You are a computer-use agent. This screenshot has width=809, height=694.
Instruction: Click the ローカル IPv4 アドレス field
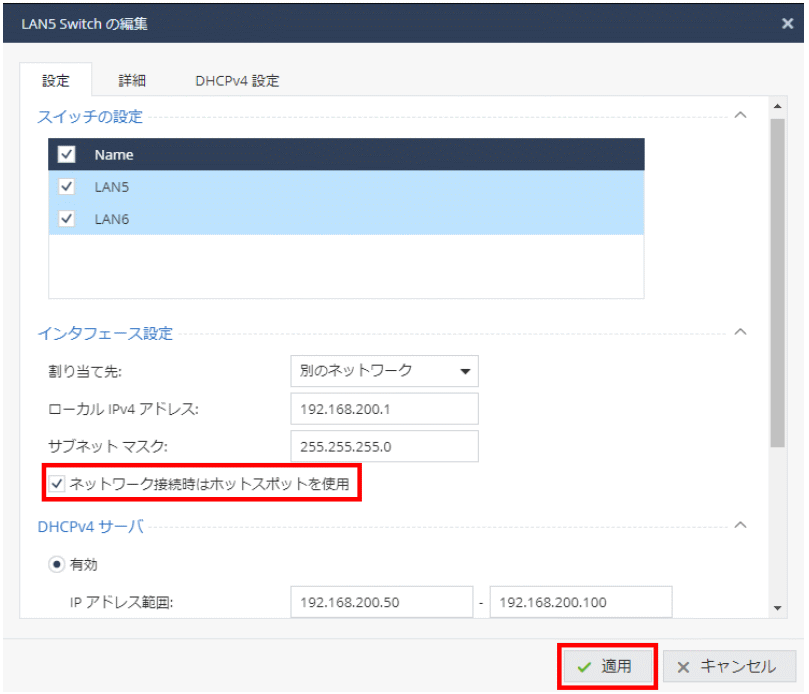384,408
